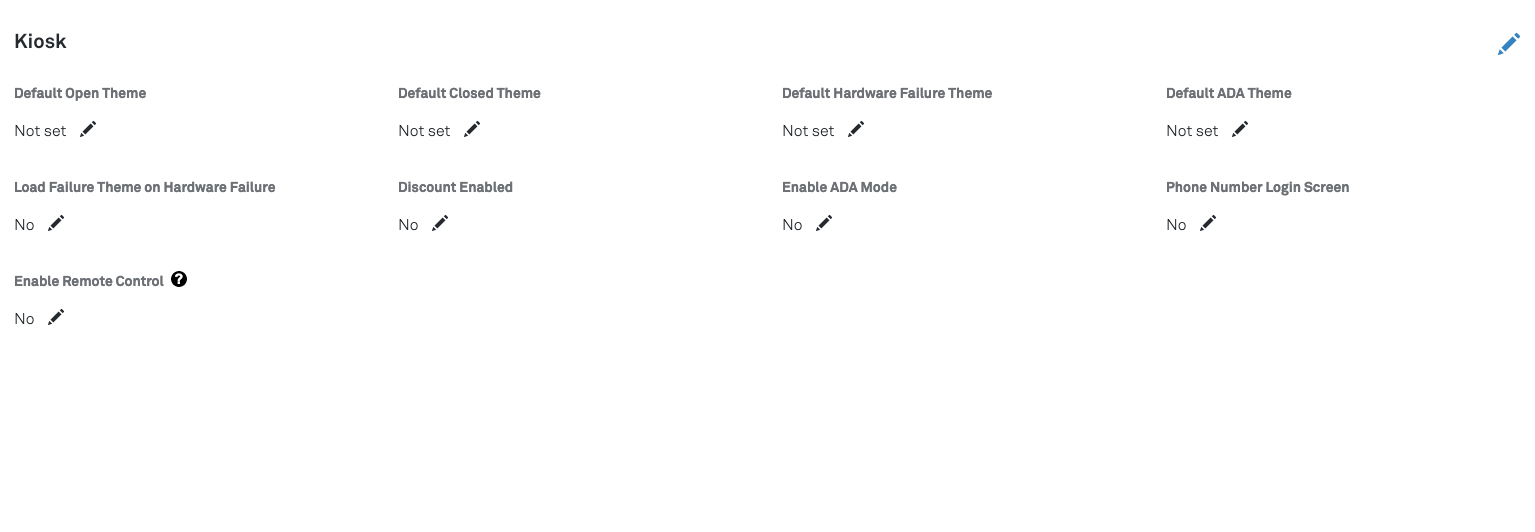Click the "No" value under Enable Remote Control
The width and height of the screenshot is (1535, 532).
[x=24, y=319]
